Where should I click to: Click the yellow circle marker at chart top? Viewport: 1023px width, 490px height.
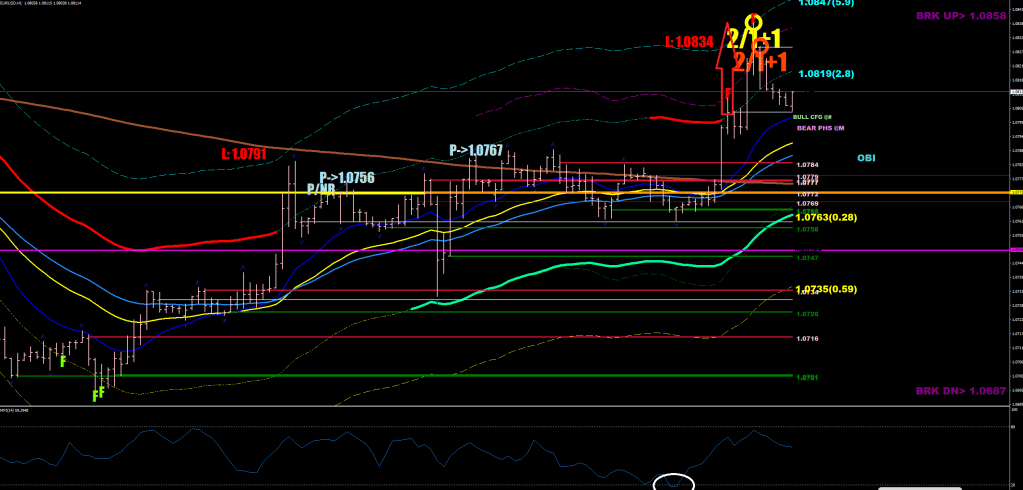756,21
